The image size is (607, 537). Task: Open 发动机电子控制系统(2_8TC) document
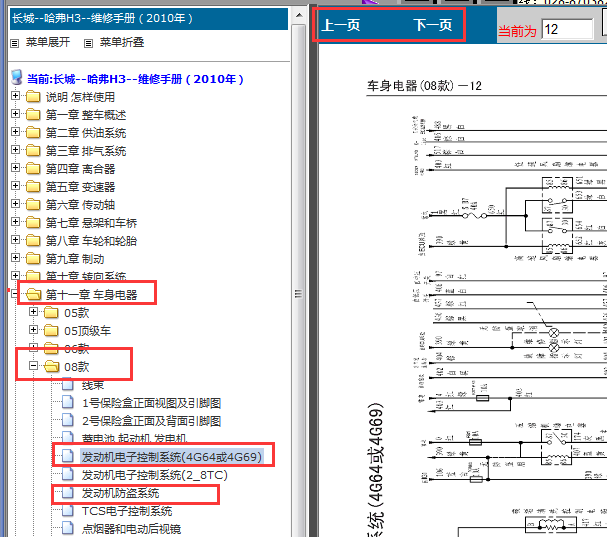coord(154,475)
